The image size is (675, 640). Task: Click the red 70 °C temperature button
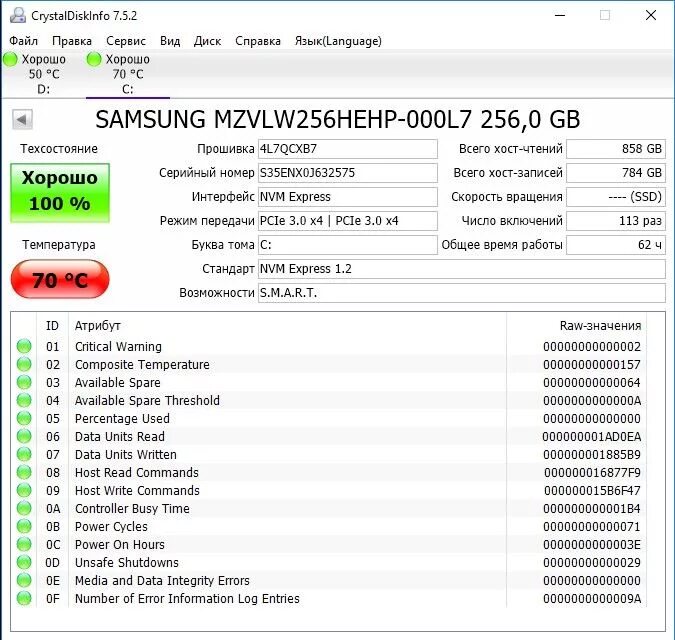[60, 279]
